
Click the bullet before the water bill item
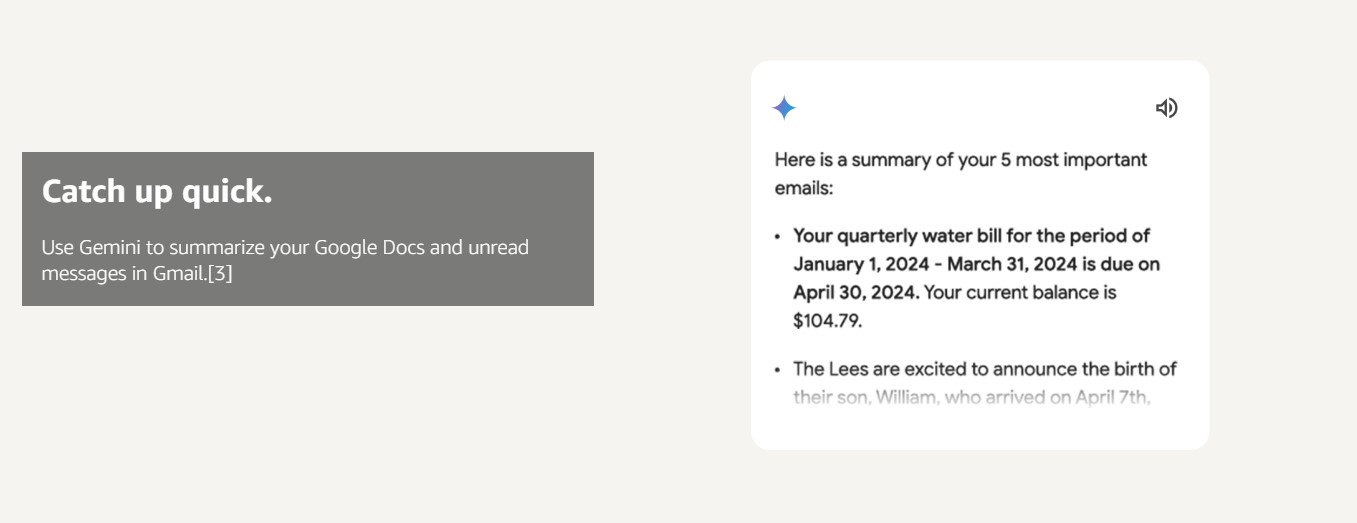coord(778,237)
